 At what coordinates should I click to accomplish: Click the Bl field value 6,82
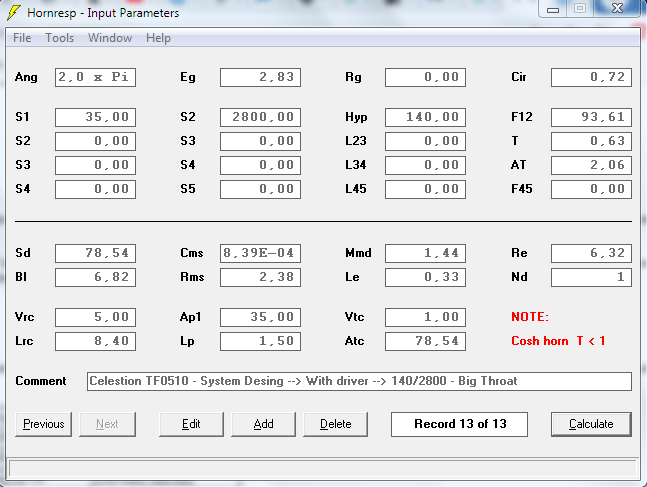pyautogui.click(x=95, y=277)
